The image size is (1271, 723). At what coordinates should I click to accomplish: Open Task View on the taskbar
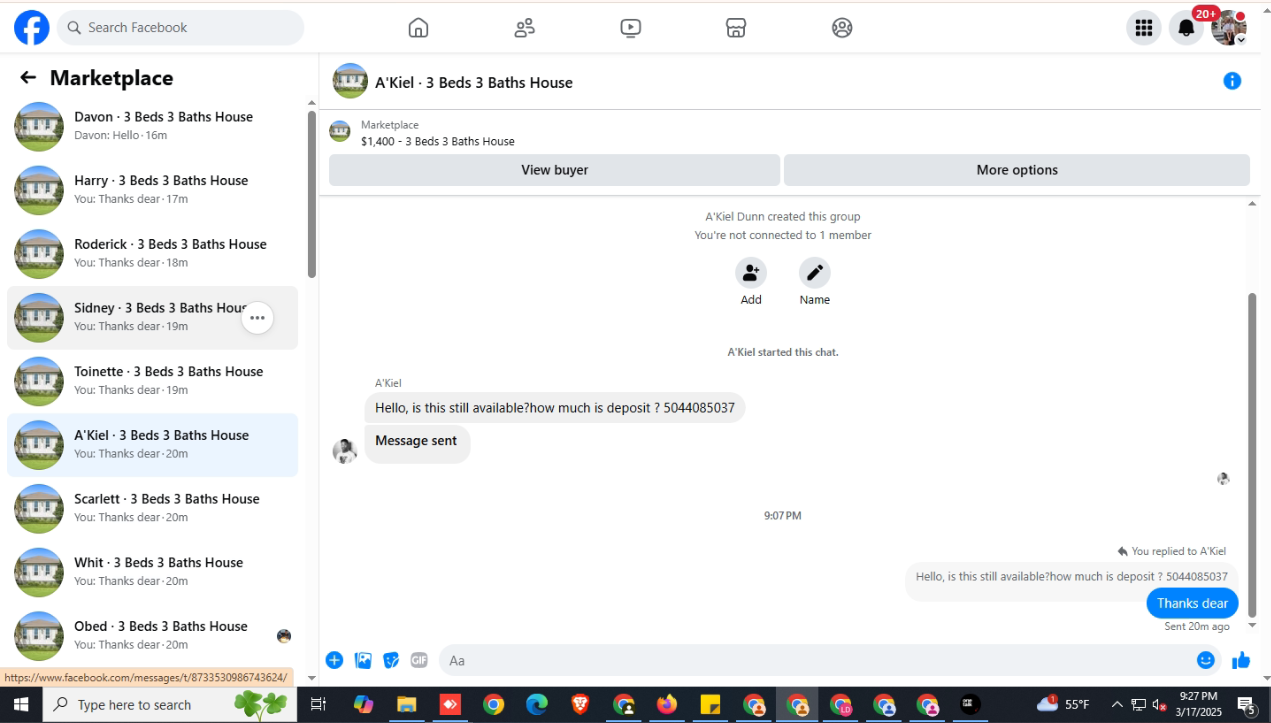[318, 704]
